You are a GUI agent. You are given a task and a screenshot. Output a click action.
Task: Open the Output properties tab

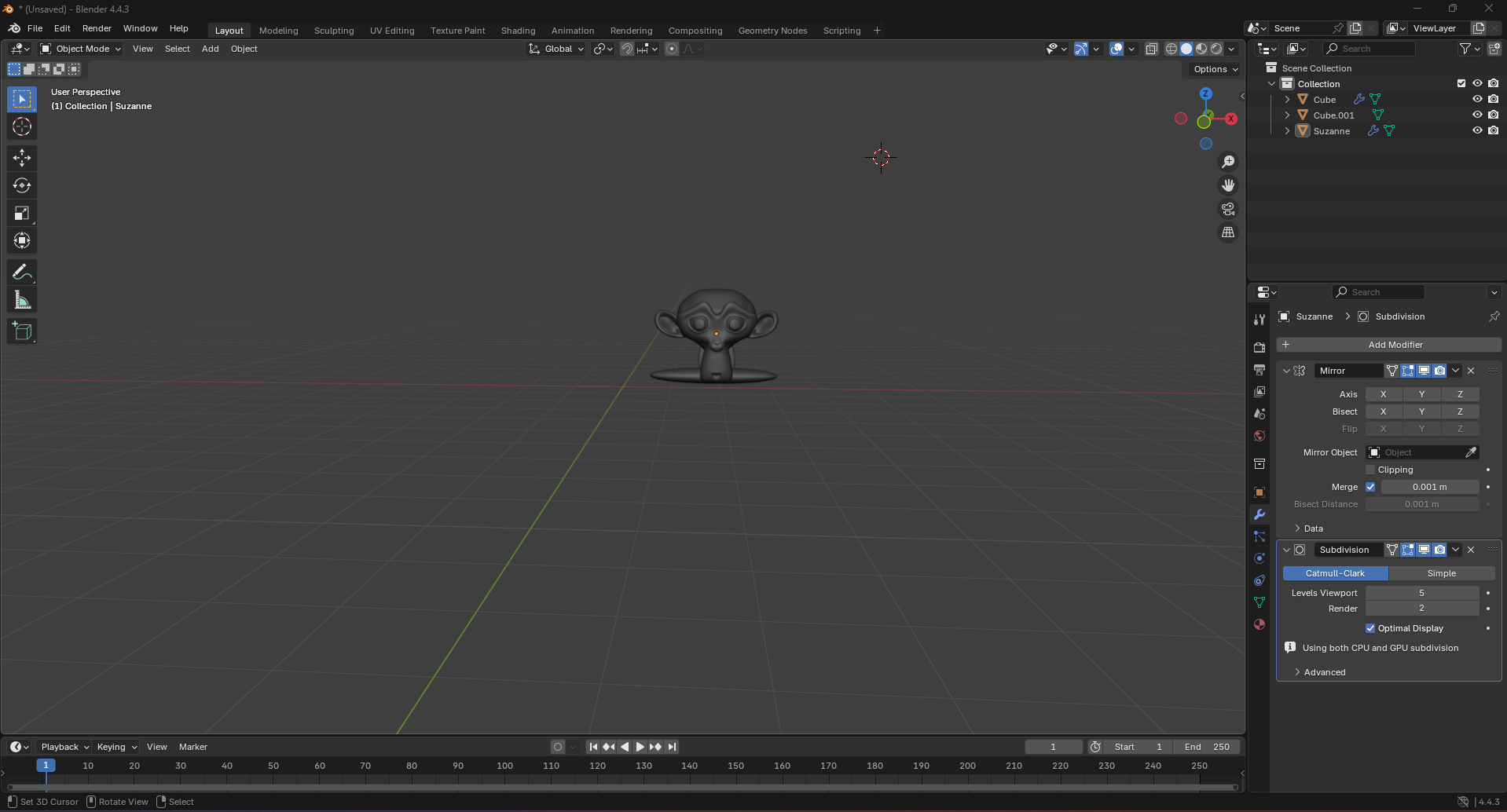(x=1259, y=369)
